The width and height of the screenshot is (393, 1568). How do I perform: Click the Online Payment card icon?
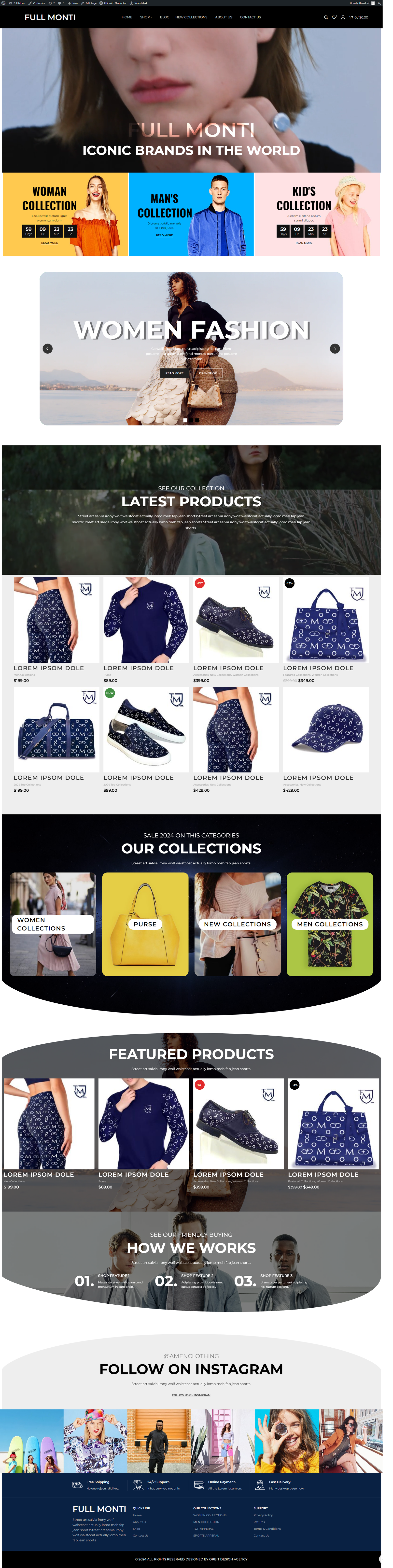pyautogui.click(x=199, y=1485)
